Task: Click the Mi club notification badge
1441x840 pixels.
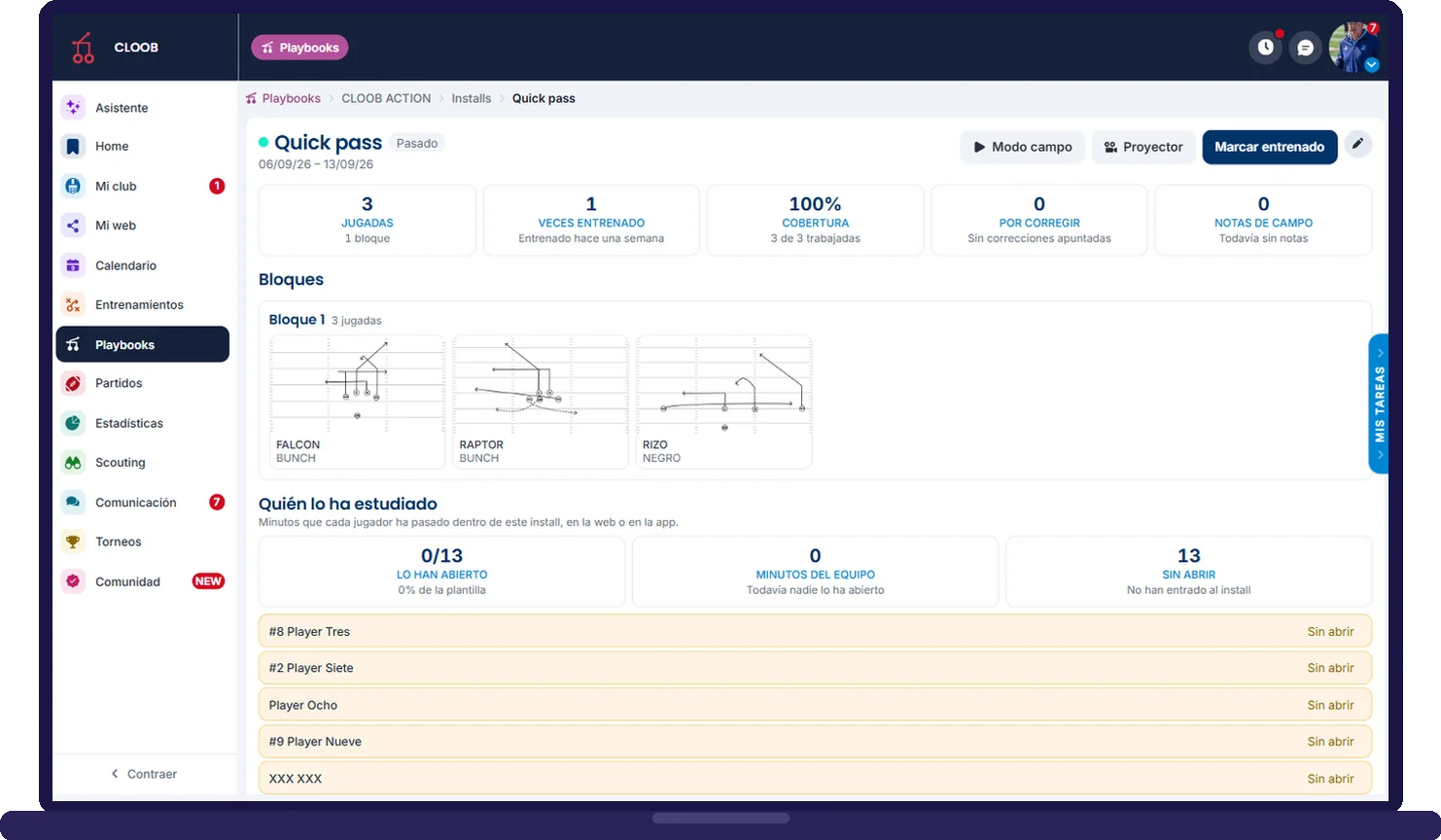Action: (x=217, y=186)
